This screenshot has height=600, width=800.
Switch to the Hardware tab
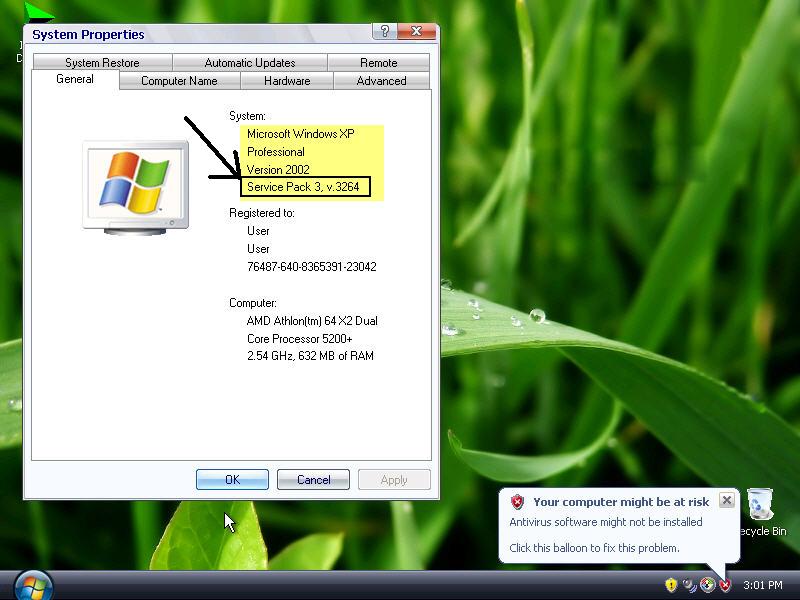[286, 81]
